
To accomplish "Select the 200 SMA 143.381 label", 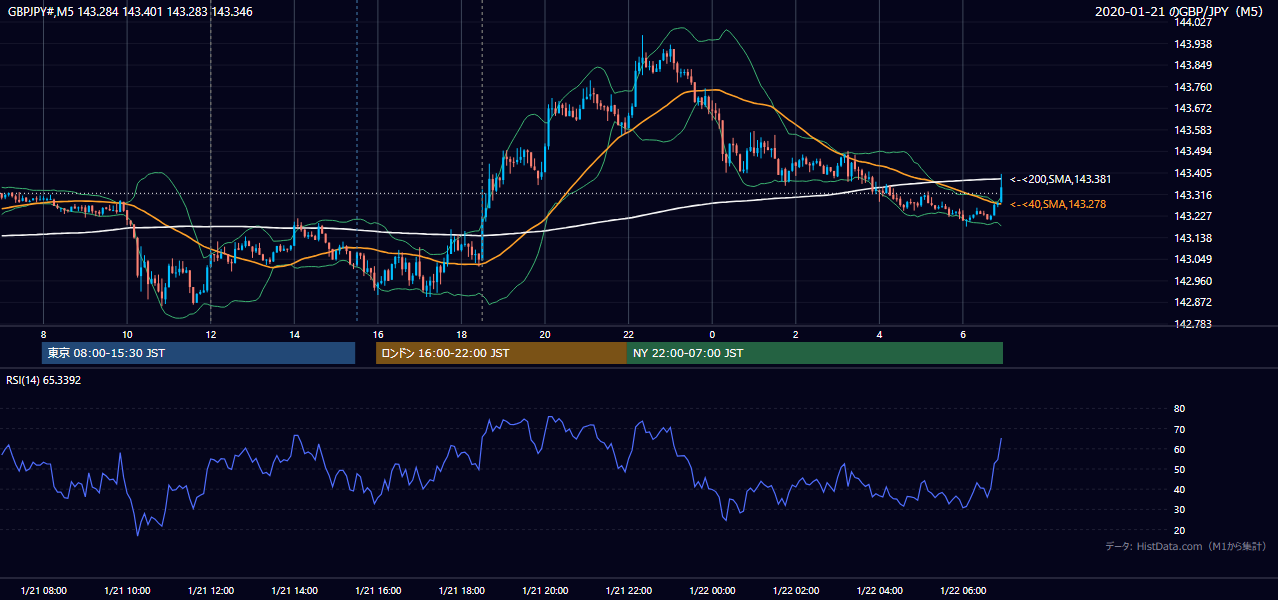I will (1060, 179).
